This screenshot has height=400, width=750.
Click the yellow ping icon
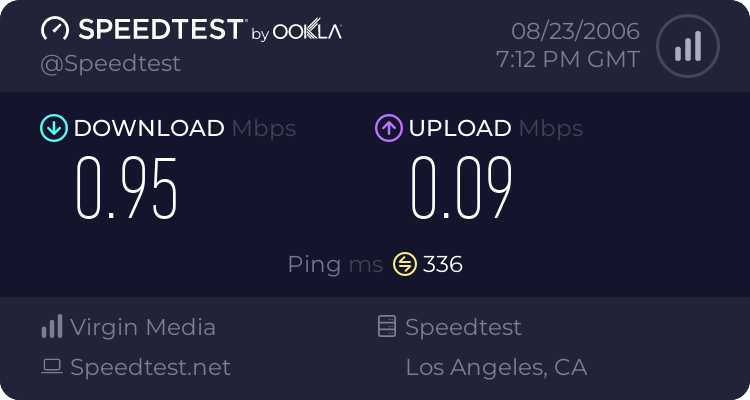(404, 264)
